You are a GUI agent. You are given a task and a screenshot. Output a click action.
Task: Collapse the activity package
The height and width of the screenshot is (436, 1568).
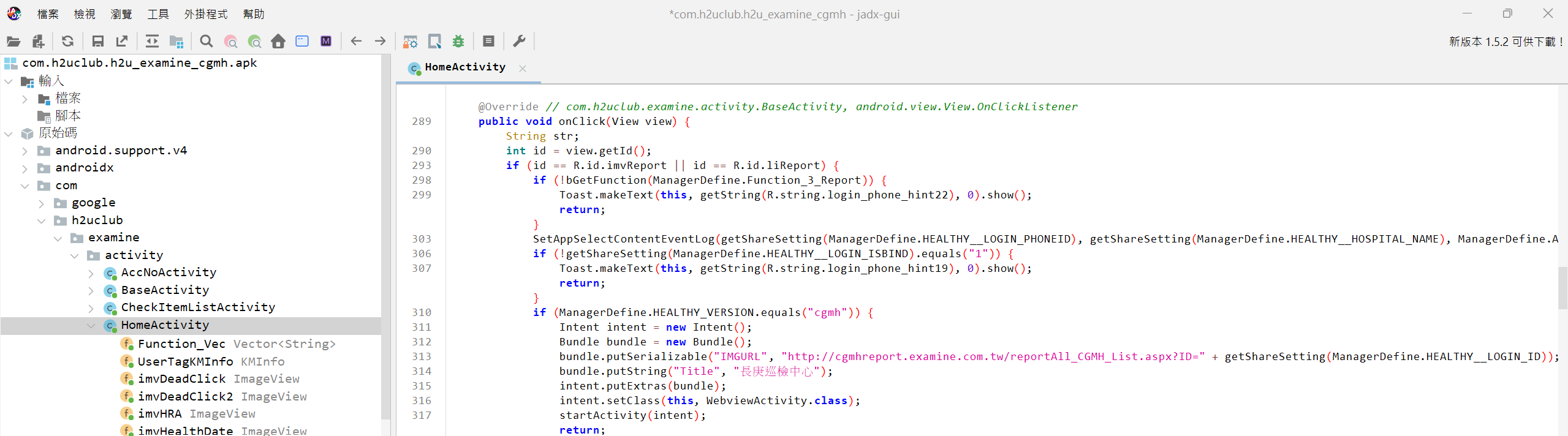75,255
